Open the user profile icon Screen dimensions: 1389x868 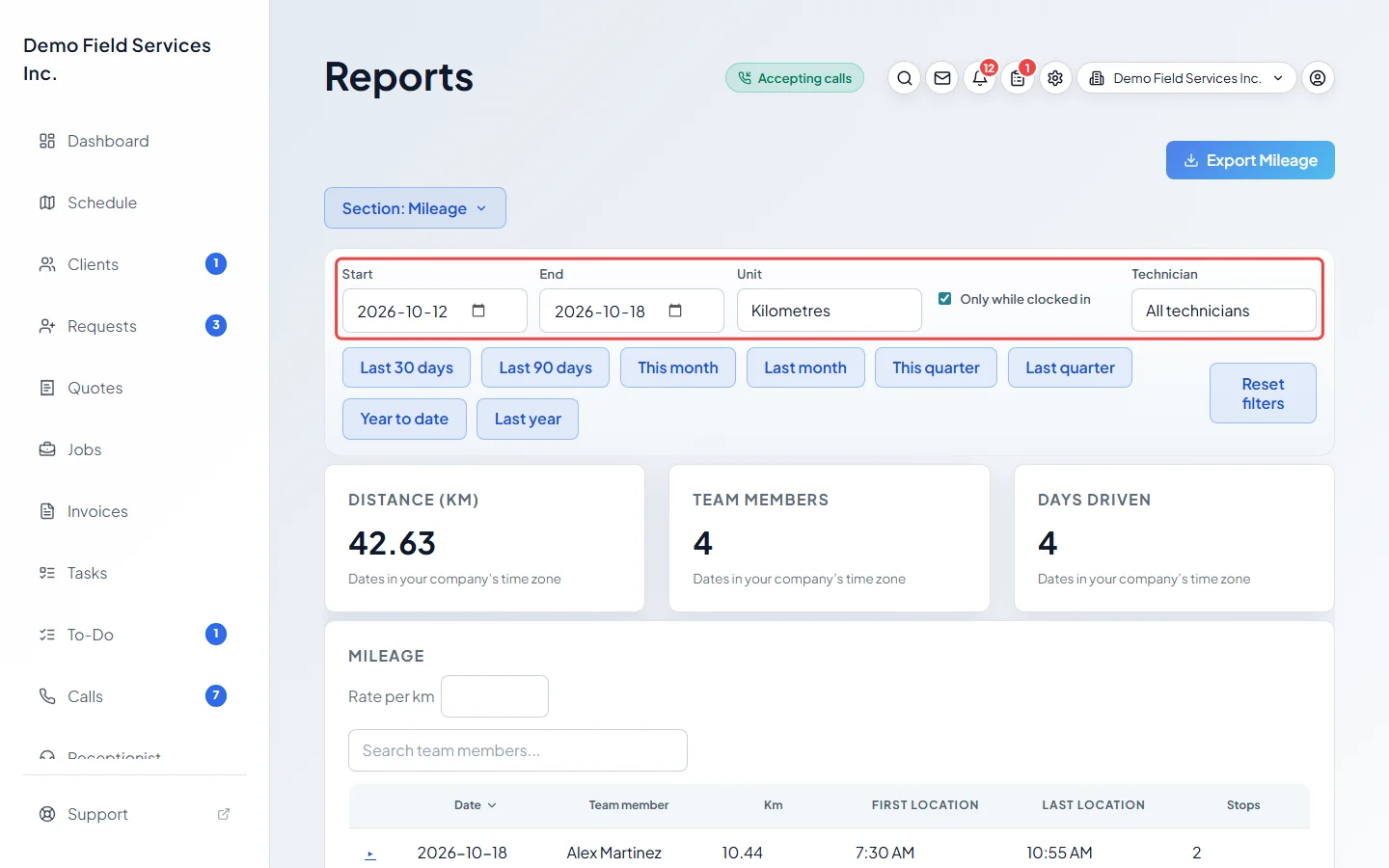1318,78
